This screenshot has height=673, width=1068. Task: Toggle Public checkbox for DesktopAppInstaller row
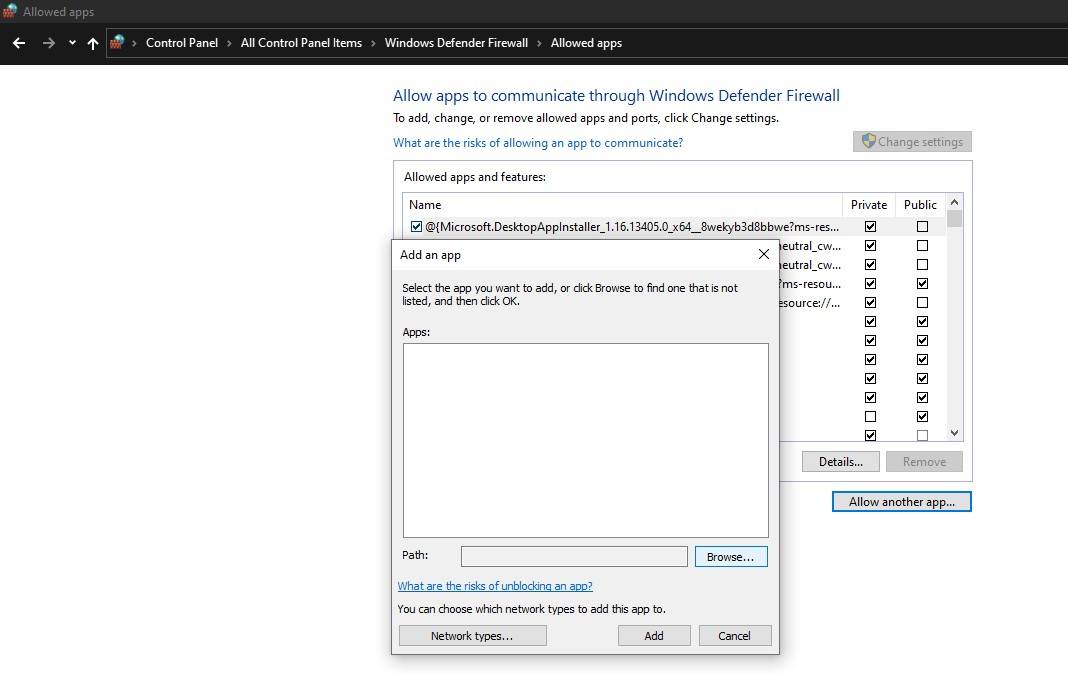pos(922,226)
